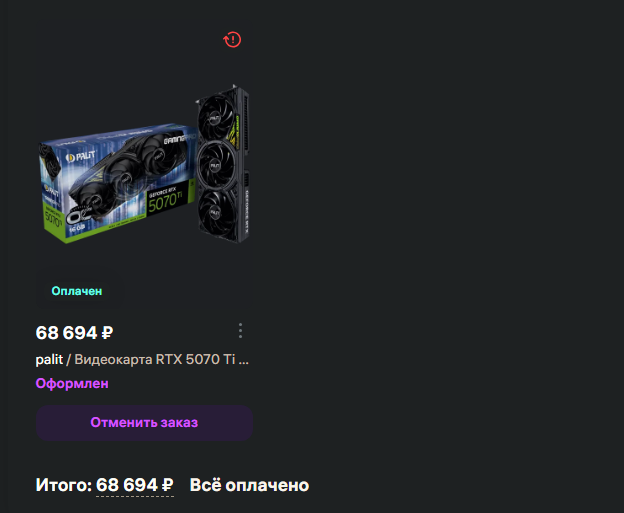
Task: Click the top fan of the graphics card
Action: tap(214, 117)
